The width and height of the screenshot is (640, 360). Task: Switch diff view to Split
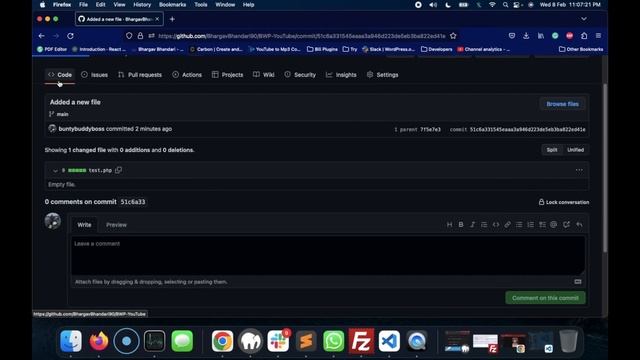click(552, 150)
